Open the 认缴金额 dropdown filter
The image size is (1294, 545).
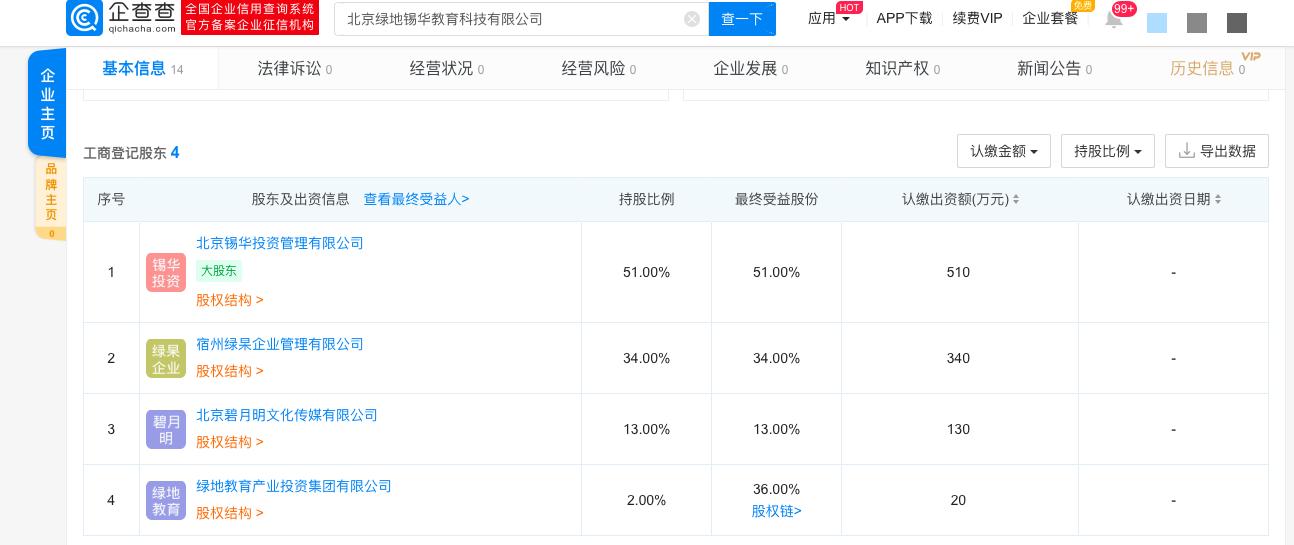coord(1004,151)
